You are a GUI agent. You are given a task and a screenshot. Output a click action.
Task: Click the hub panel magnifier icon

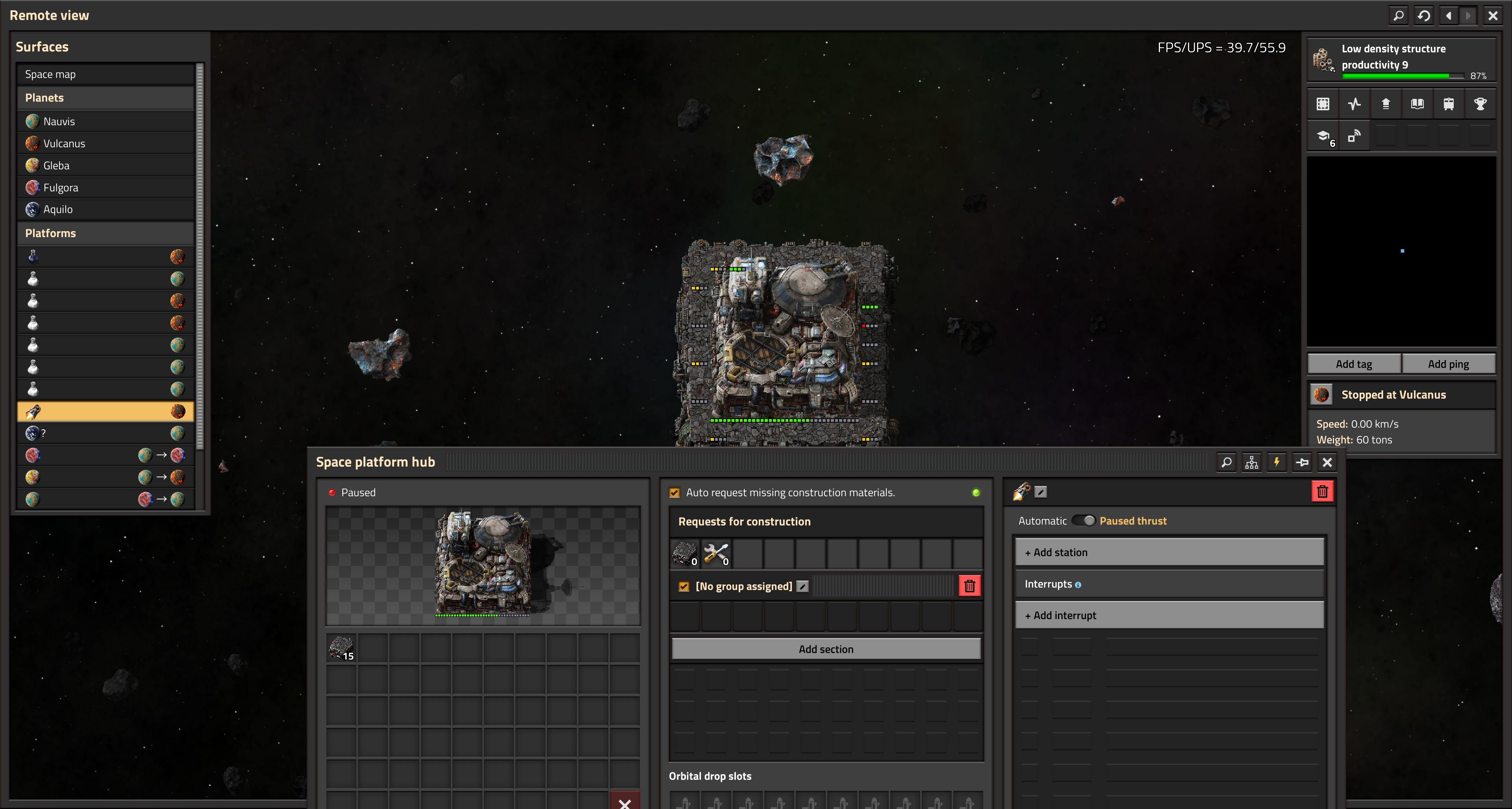point(1226,462)
